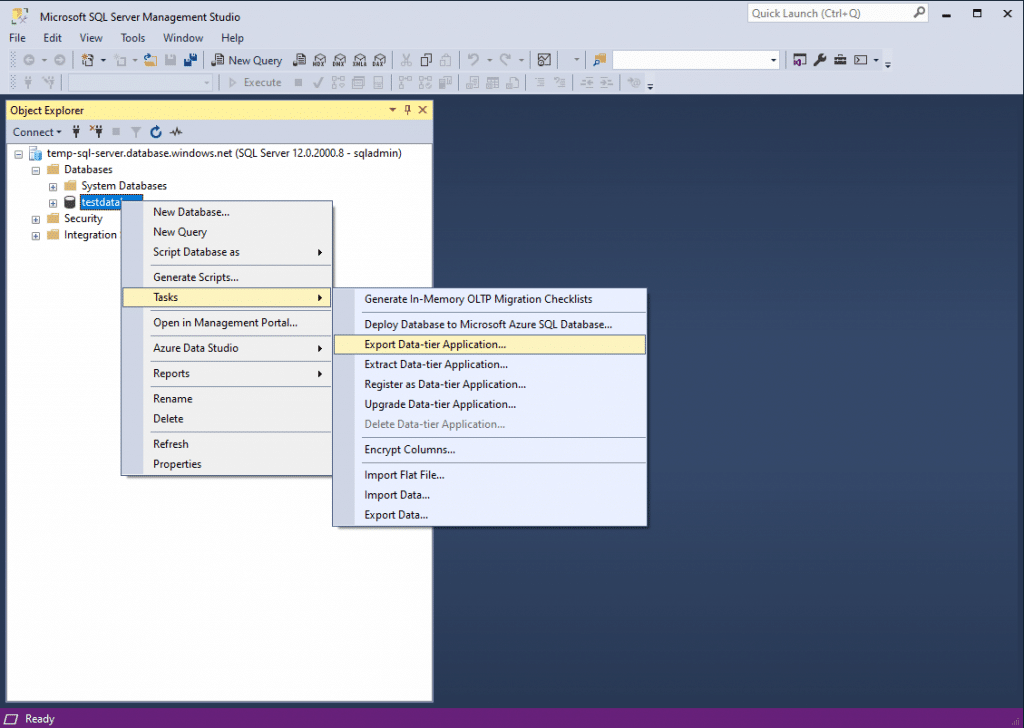Expand the Integration node
1024x728 pixels.
[x=36, y=236]
